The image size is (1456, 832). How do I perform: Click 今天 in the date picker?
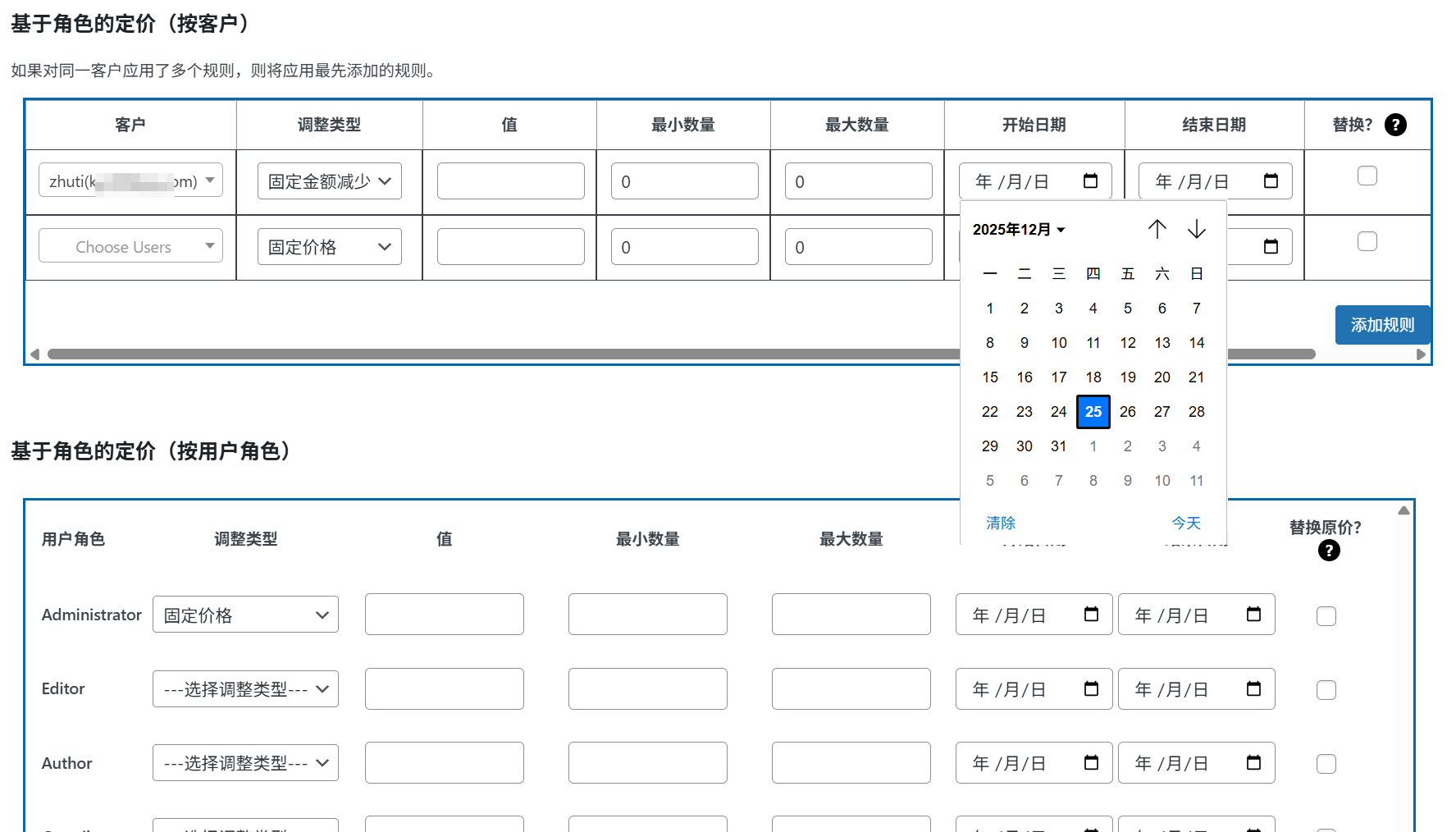point(1186,523)
